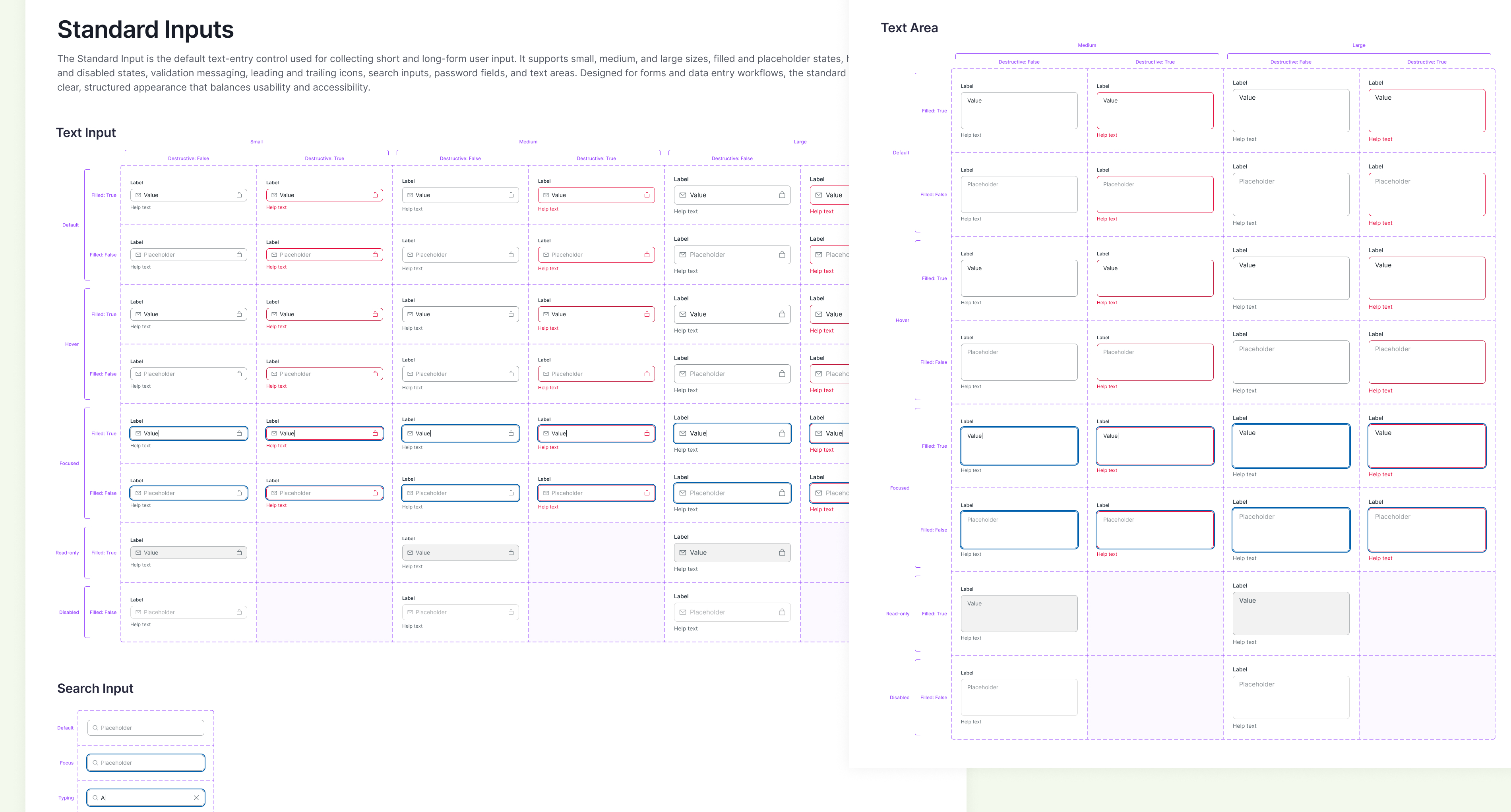Click Large non-destructive Focused placeholder text input

(732, 493)
